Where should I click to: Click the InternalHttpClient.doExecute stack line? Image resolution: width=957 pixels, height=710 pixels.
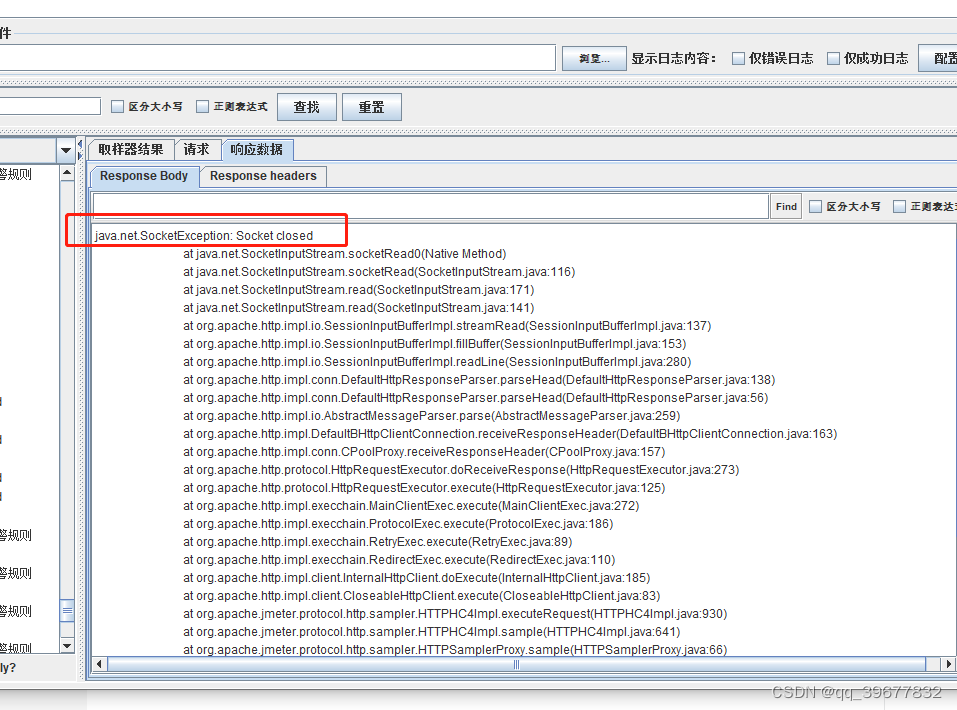point(417,578)
